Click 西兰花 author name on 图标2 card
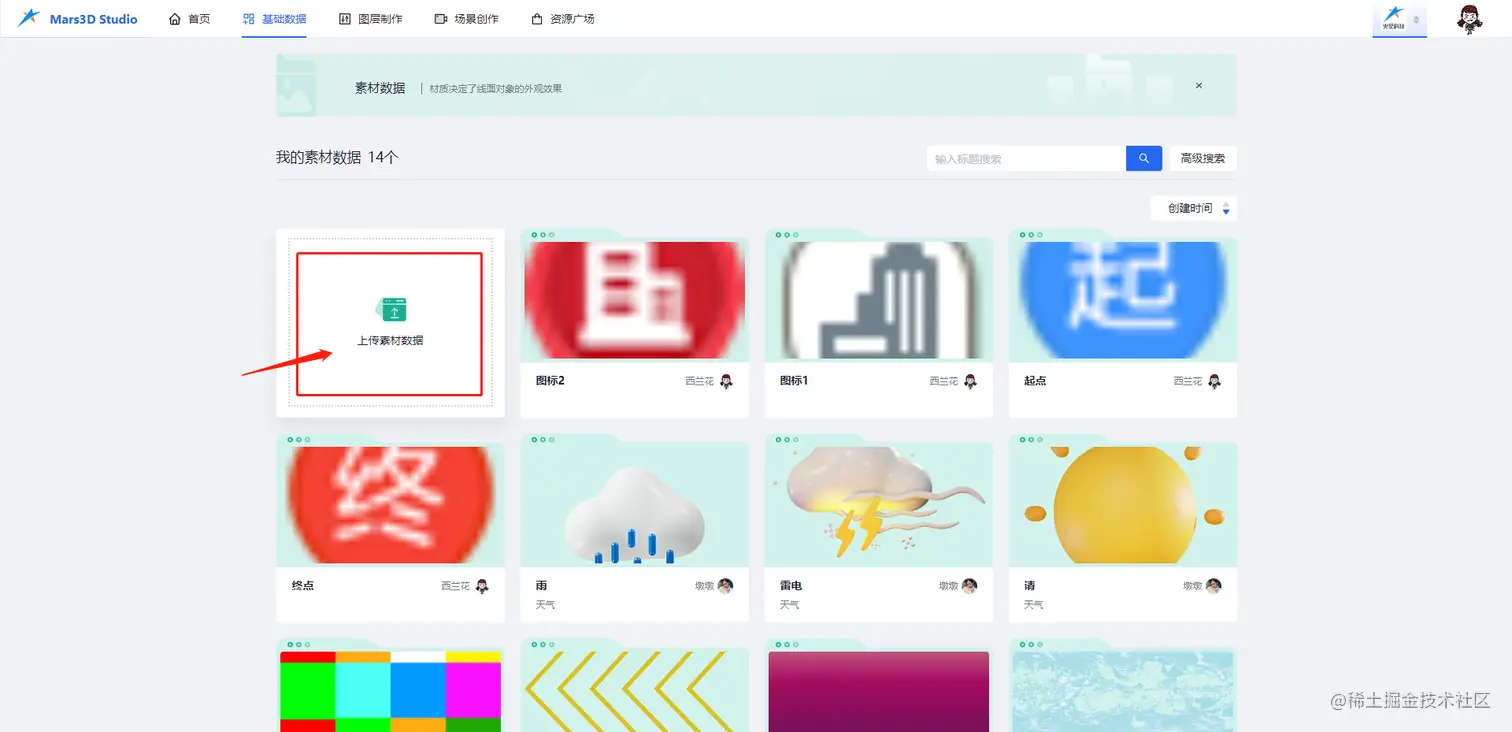This screenshot has width=1512, height=732. [x=700, y=381]
